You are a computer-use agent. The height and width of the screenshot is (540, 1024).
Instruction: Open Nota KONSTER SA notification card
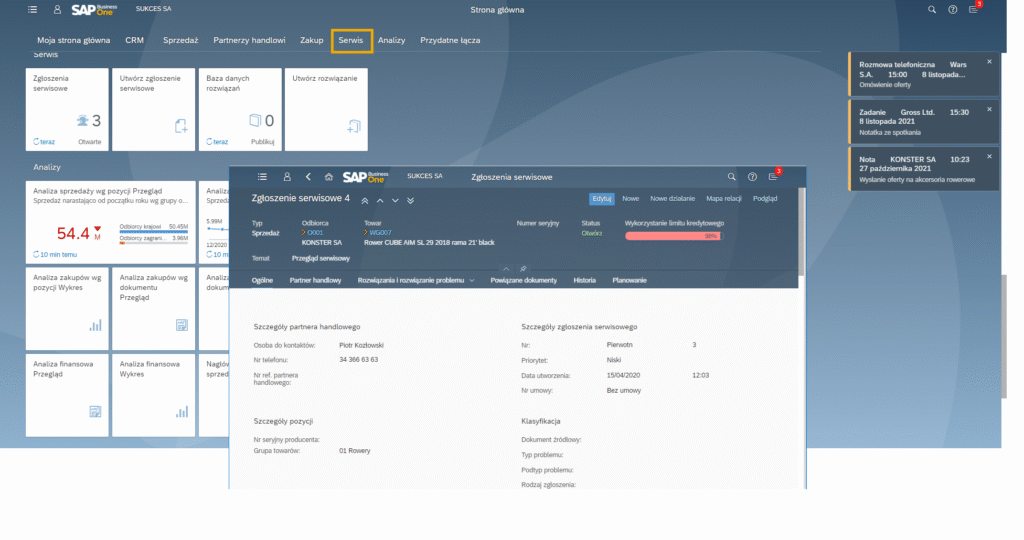pyautogui.click(x=923, y=168)
